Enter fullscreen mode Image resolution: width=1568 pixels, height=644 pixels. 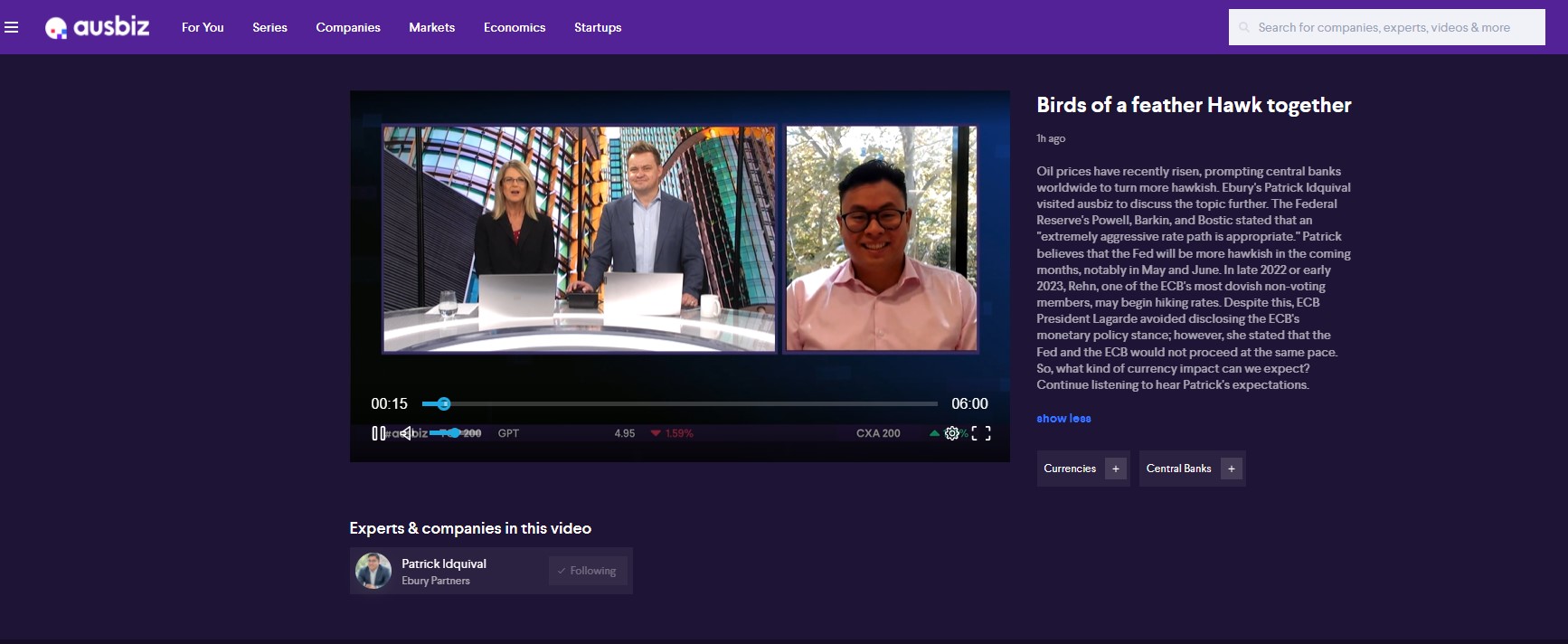pyautogui.click(x=981, y=433)
